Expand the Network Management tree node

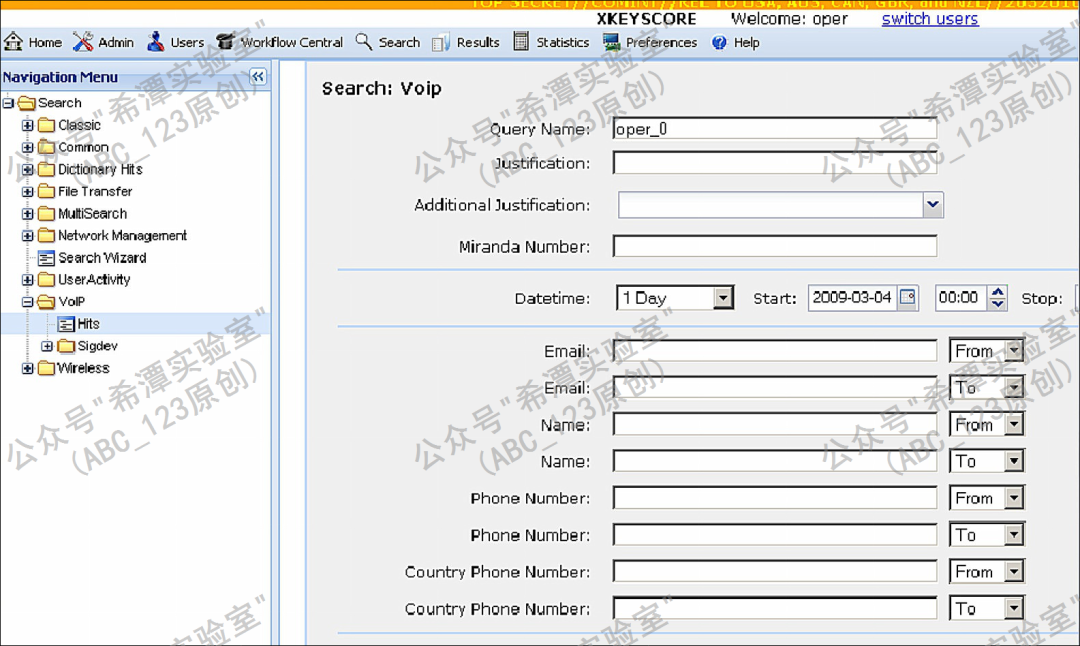(28, 236)
